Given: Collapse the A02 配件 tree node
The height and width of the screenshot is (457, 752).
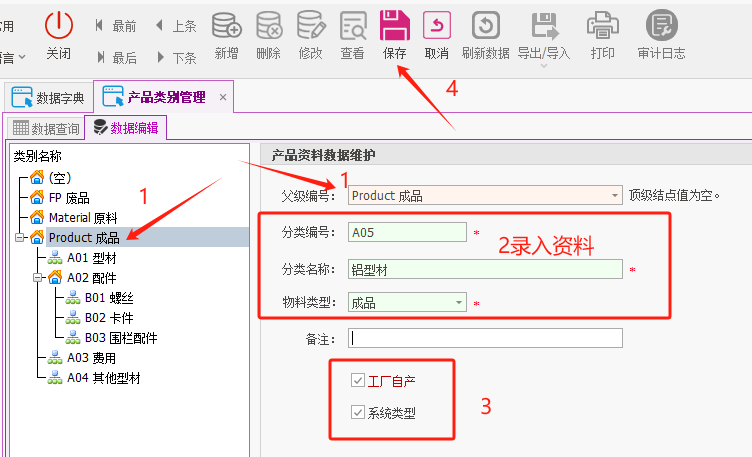Looking at the screenshot, I should click(x=37, y=278).
